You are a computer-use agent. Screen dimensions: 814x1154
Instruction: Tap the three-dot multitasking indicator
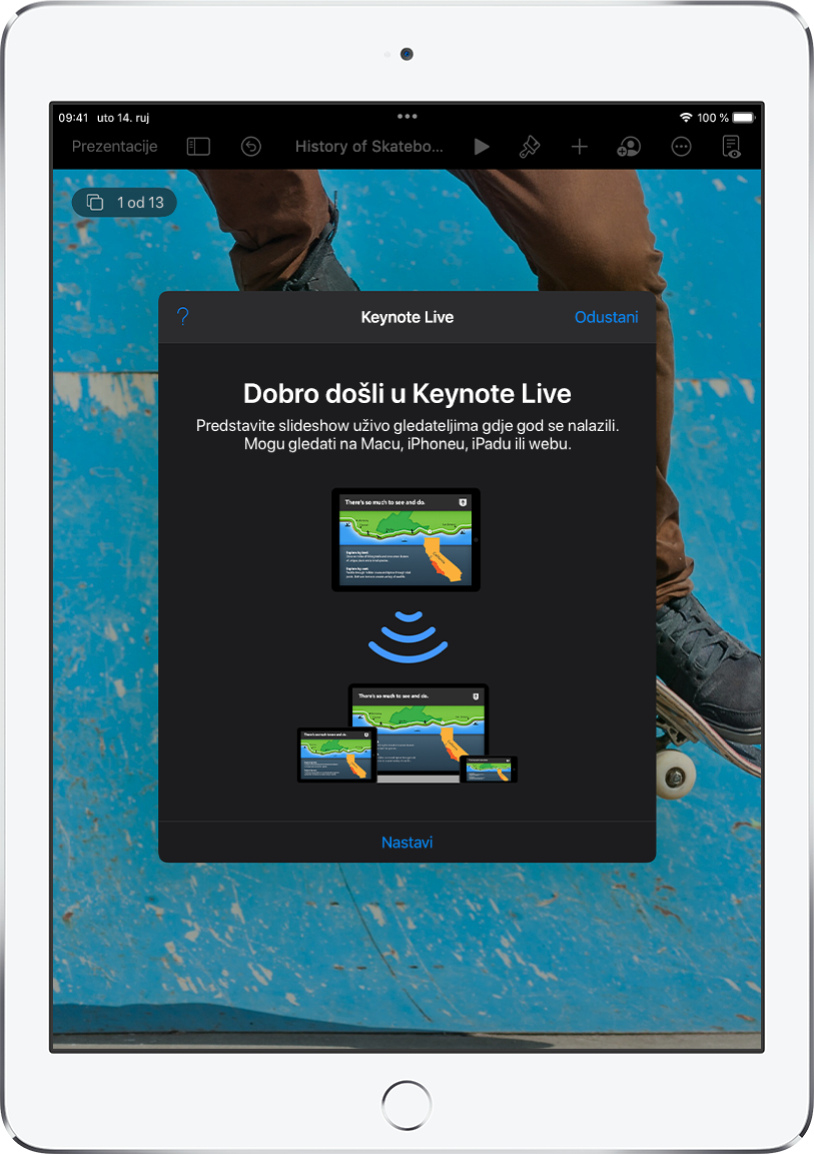(407, 116)
